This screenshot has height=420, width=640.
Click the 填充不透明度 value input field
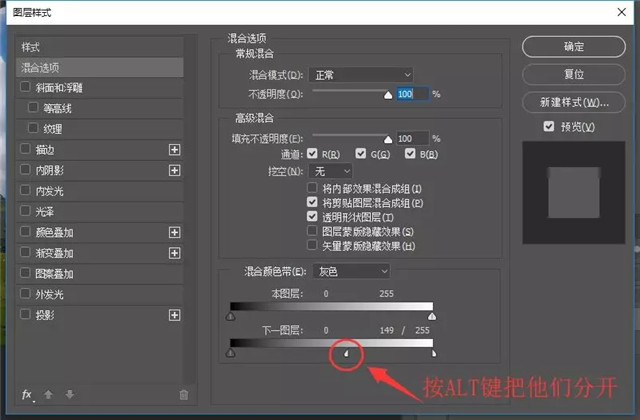click(x=412, y=139)
